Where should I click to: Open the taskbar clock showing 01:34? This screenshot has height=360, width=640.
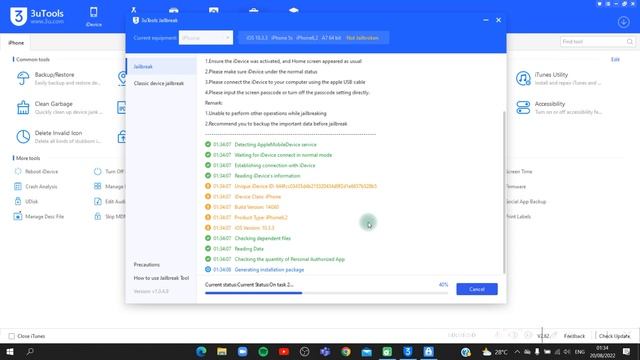tap(602, 352)
